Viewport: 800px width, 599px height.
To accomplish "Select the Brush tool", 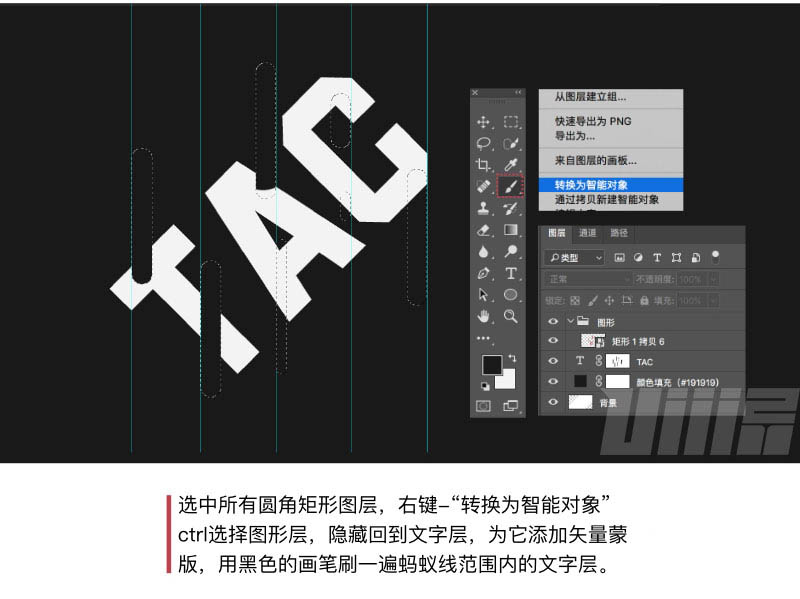I will 510,186.
